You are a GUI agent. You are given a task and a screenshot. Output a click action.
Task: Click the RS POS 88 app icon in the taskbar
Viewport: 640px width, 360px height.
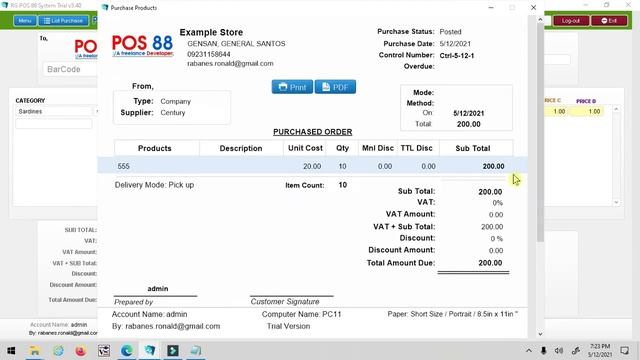[150, 351]
